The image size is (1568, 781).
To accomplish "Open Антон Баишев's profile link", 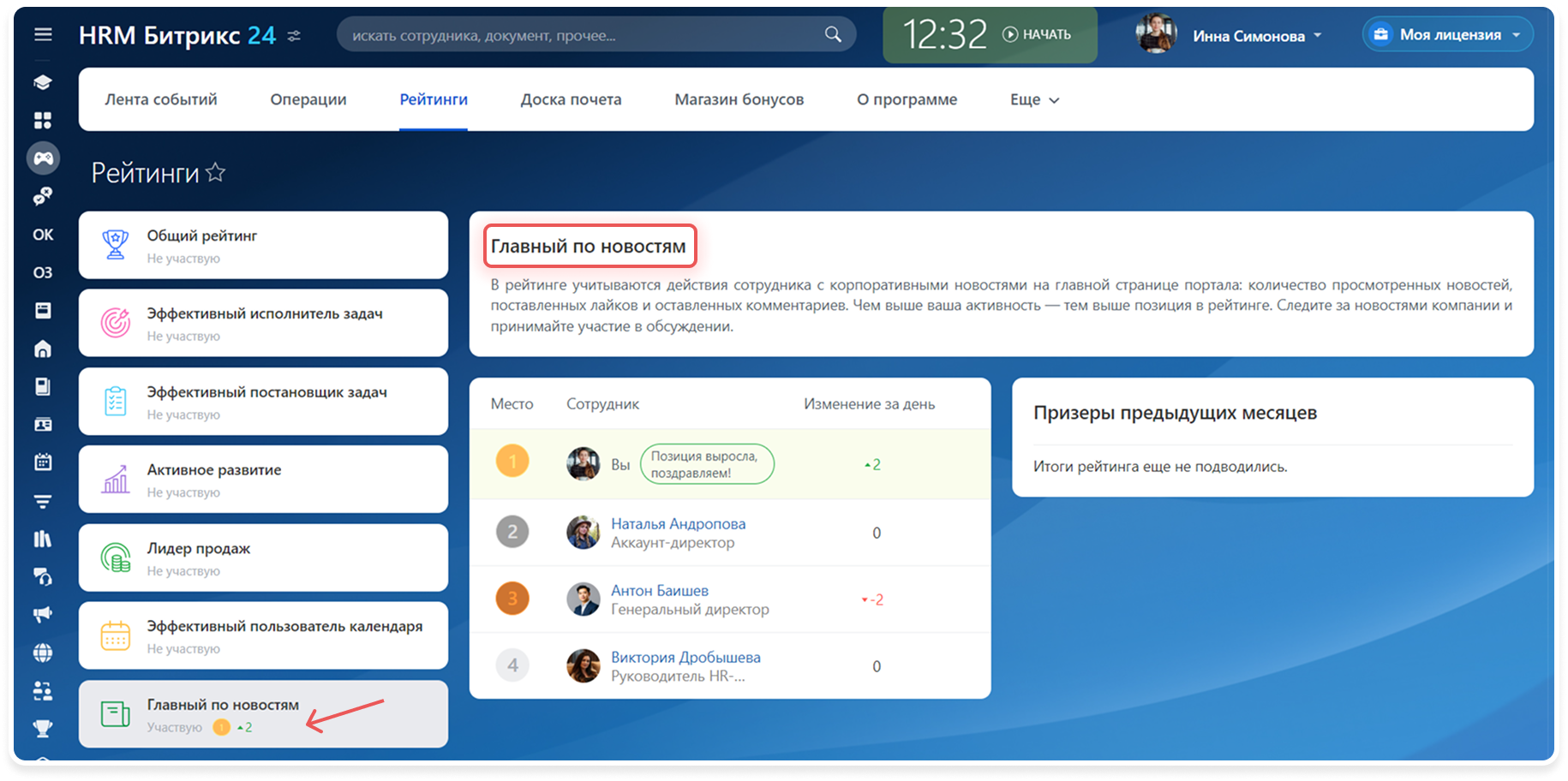I will [x=659, y=590].
